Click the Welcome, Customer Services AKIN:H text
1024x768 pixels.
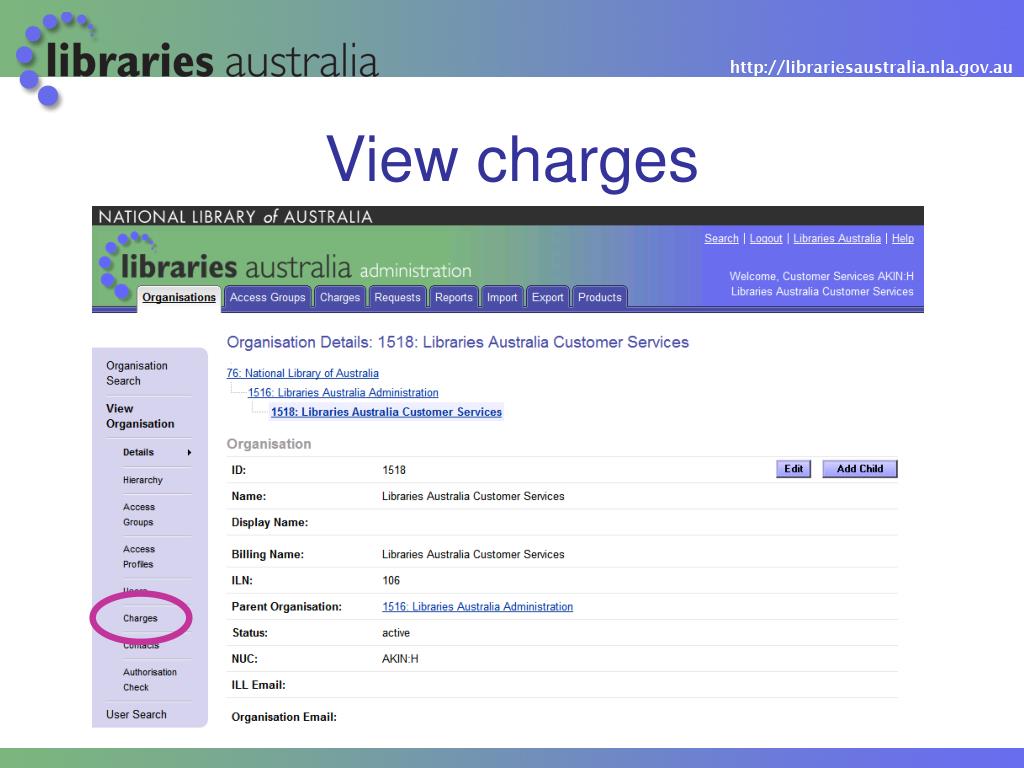coord(822,276)
